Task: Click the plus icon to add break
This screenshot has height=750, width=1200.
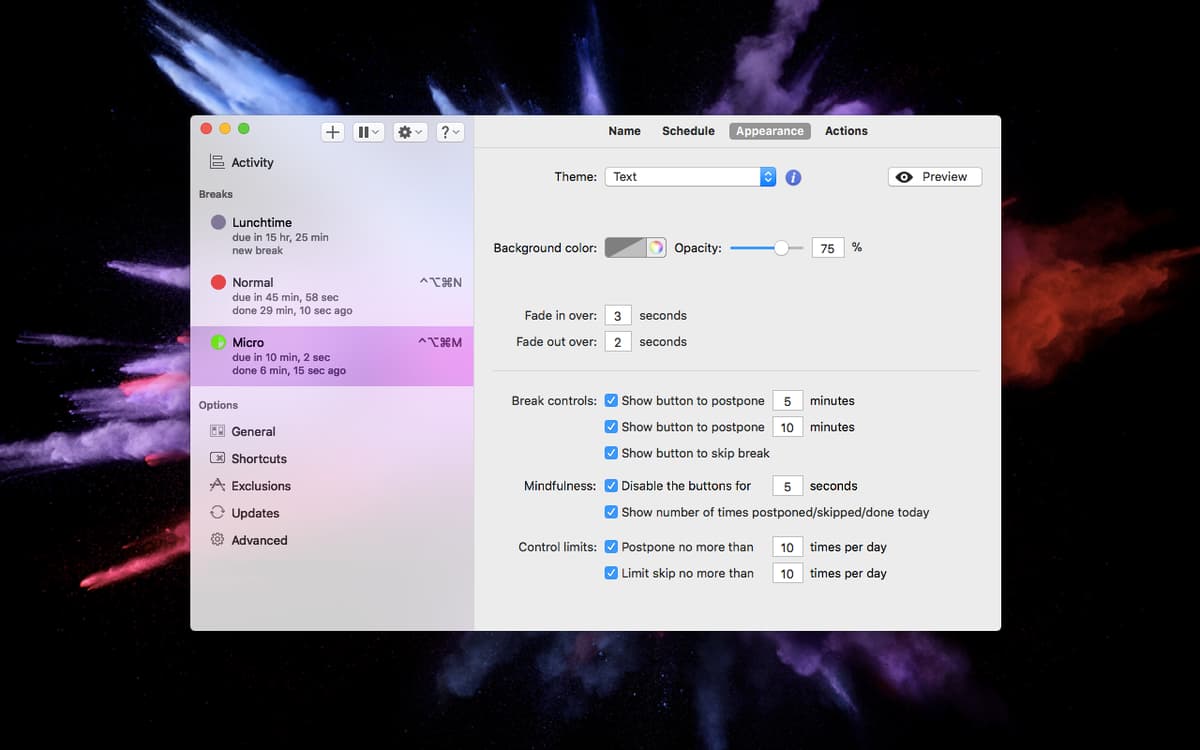Action: click(x=333, y=132)
